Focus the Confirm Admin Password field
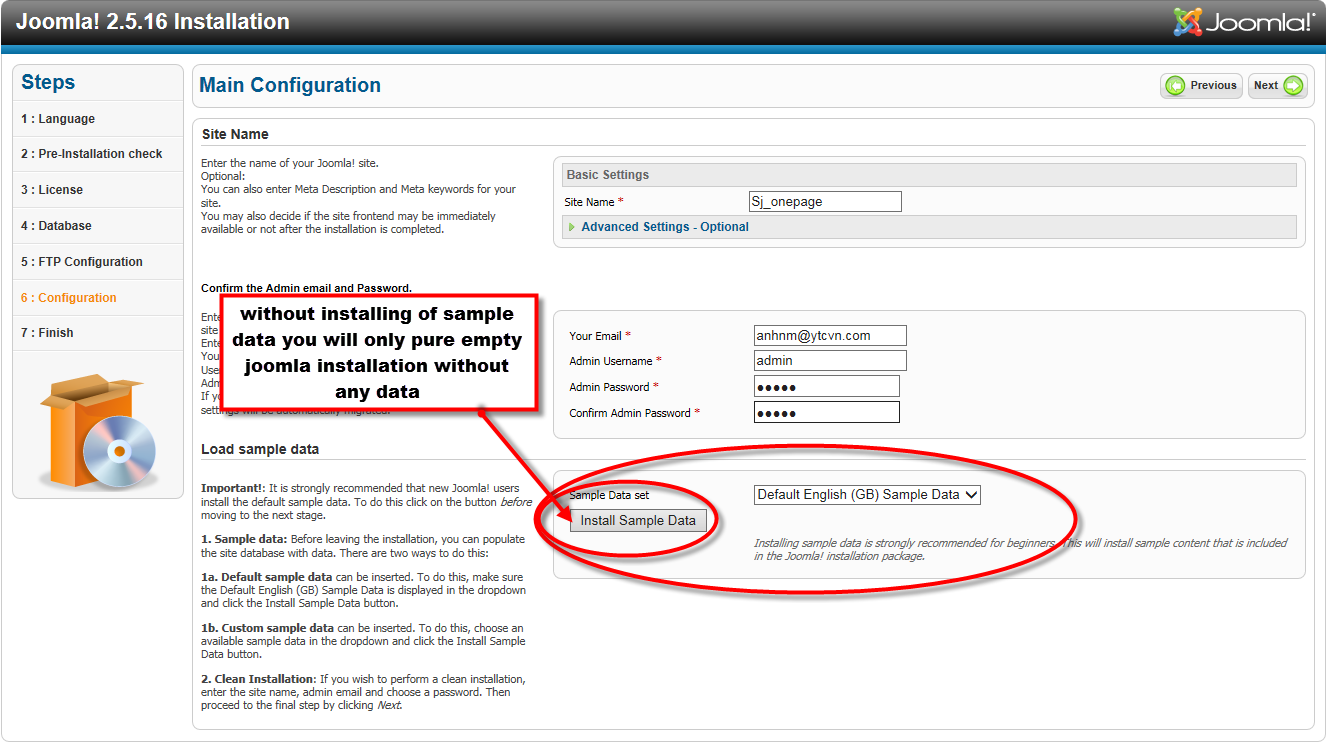Viewport: 1328px width, 744px height. point(827,413)
